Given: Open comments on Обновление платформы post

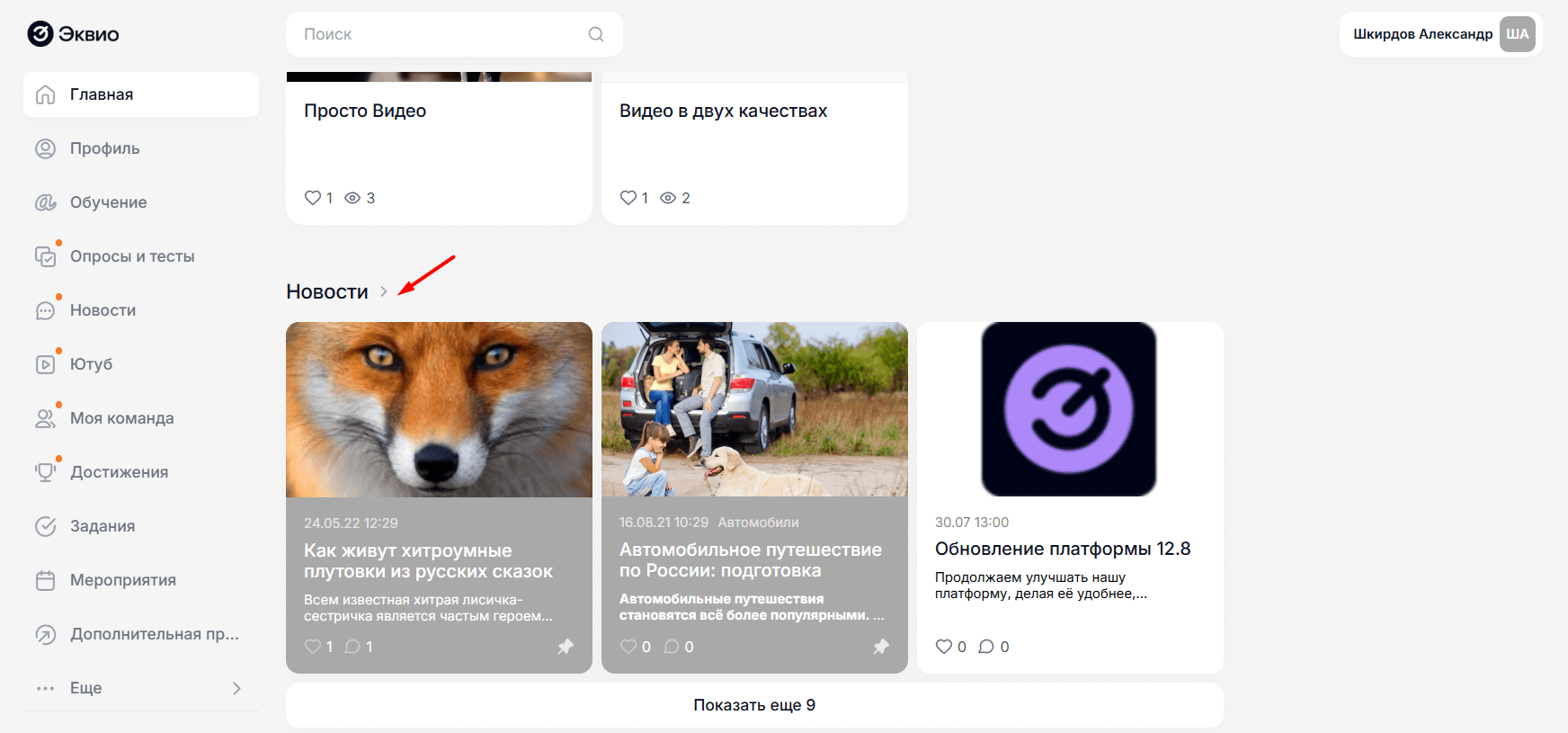Looking at the screenshot, I should pos(986,647).
